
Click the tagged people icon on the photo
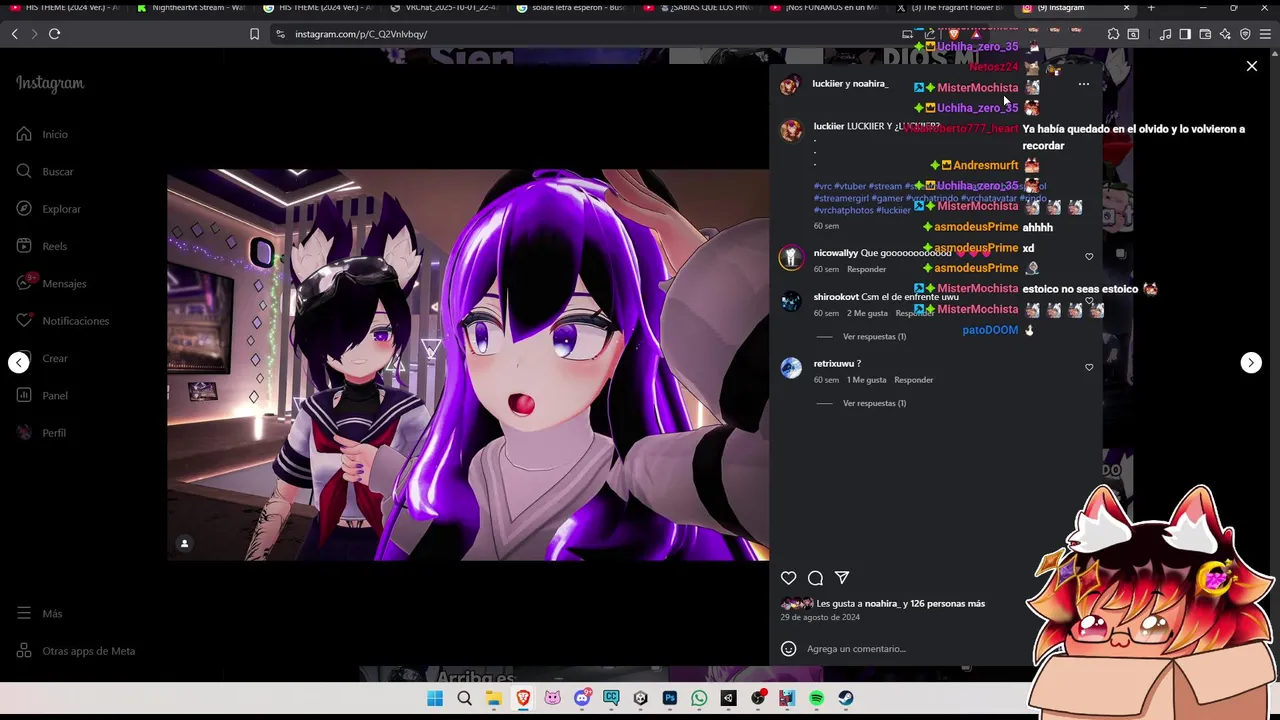pyautogui.click(x=184, y=543)
